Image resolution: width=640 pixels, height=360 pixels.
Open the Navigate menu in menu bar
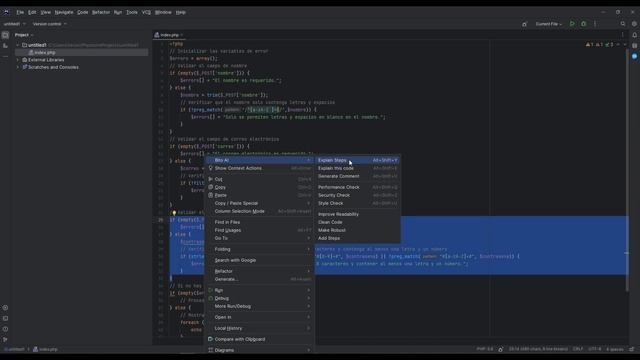pyautogui.click(x=64, y=12)
